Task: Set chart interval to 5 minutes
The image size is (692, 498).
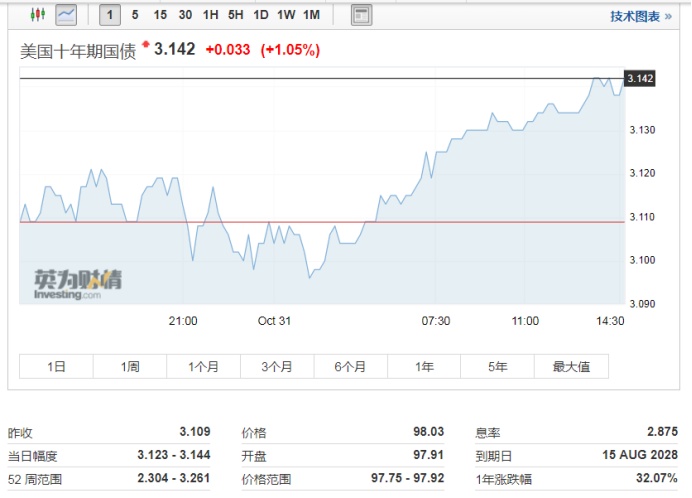Action: pos(135,15)
